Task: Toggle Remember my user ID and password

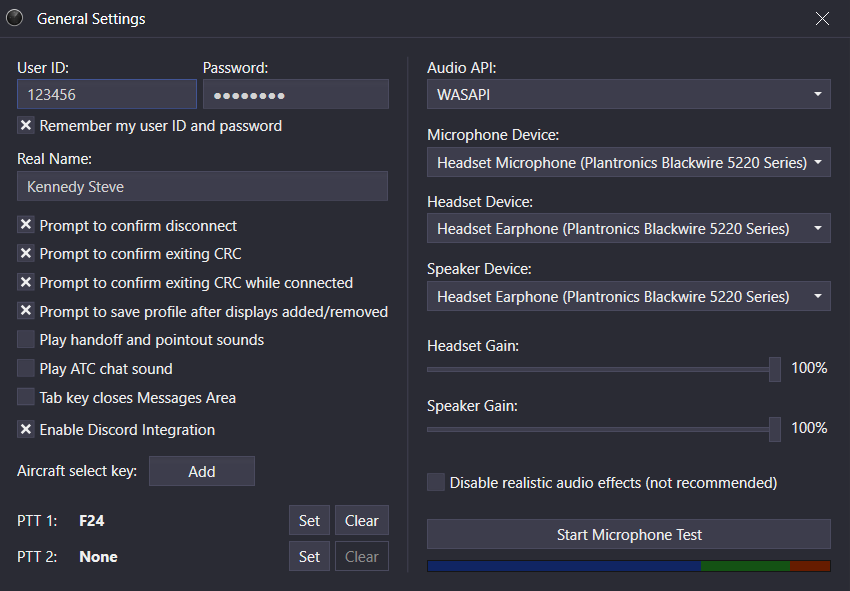Action: click(26, 126)
